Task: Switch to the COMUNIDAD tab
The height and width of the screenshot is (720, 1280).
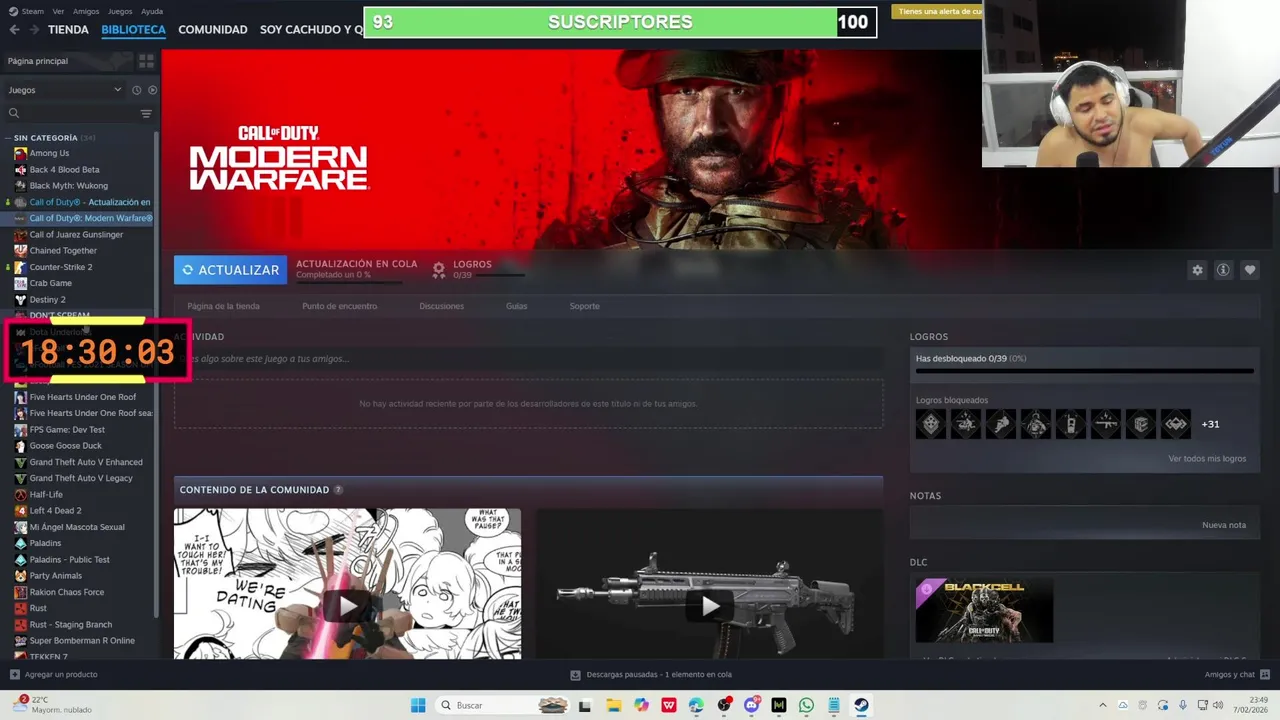Action: click(213, 30)
